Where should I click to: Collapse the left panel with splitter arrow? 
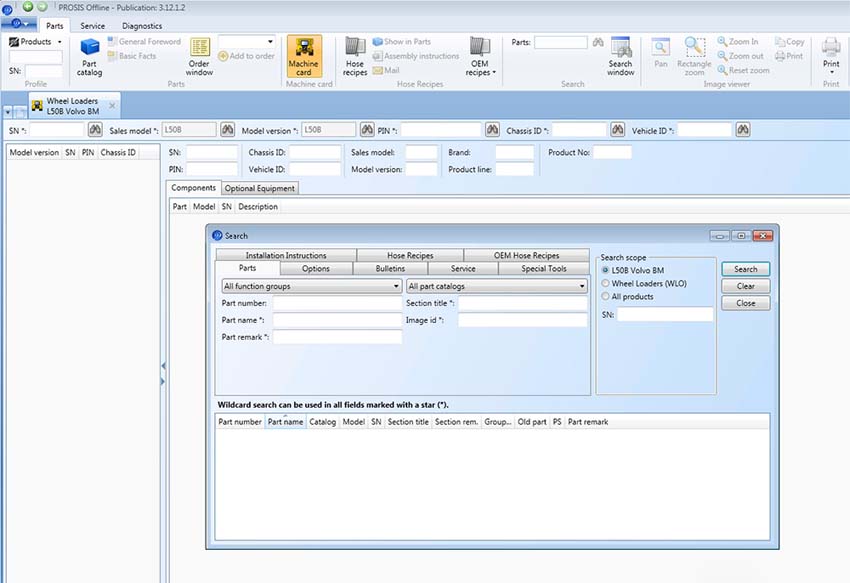(163, 366)
